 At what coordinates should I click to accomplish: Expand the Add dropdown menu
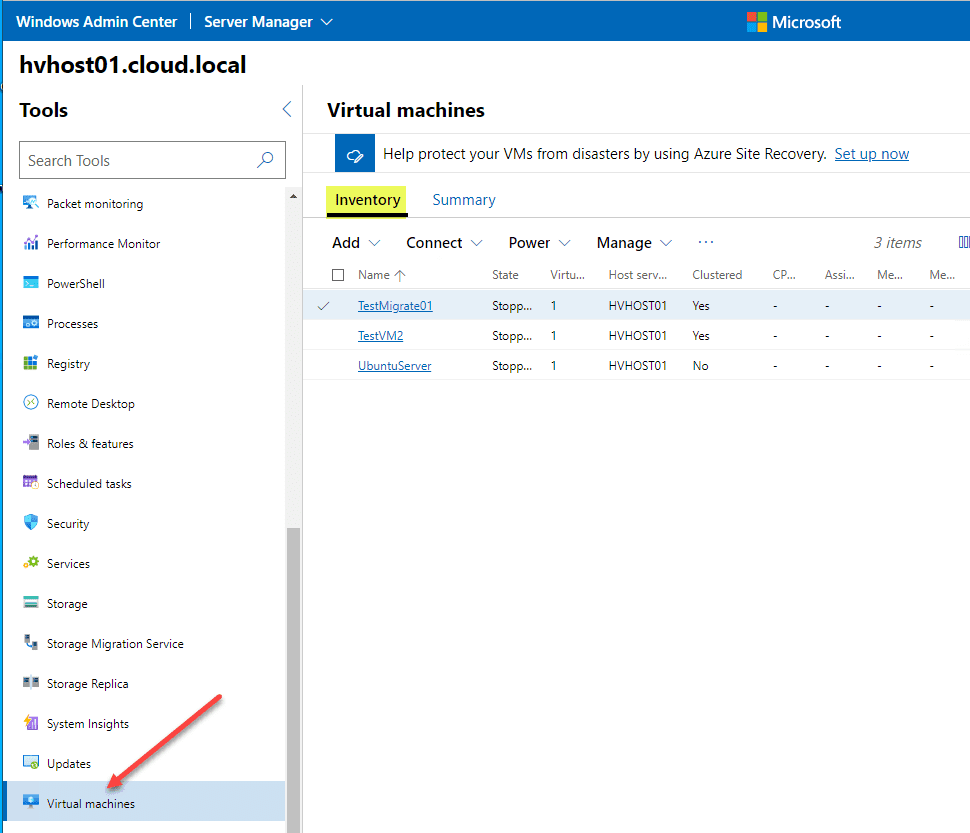[356, 243]
